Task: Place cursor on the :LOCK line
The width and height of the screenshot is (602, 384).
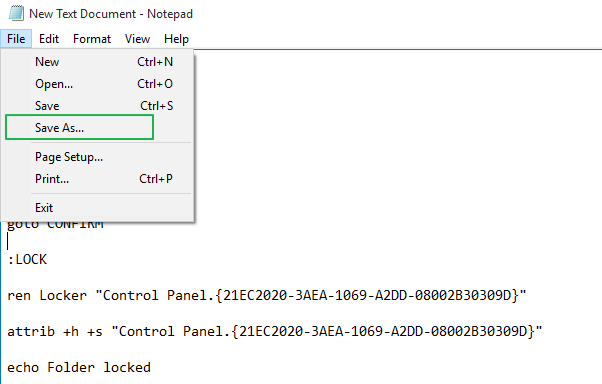Action: coord(27,260)
